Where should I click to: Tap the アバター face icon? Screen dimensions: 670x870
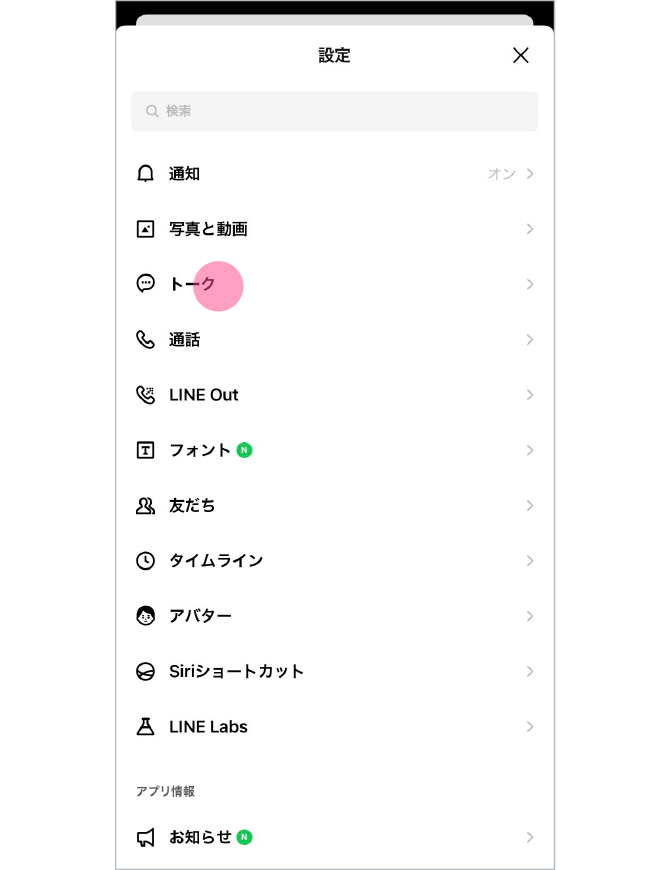click(x=146, y=616)
